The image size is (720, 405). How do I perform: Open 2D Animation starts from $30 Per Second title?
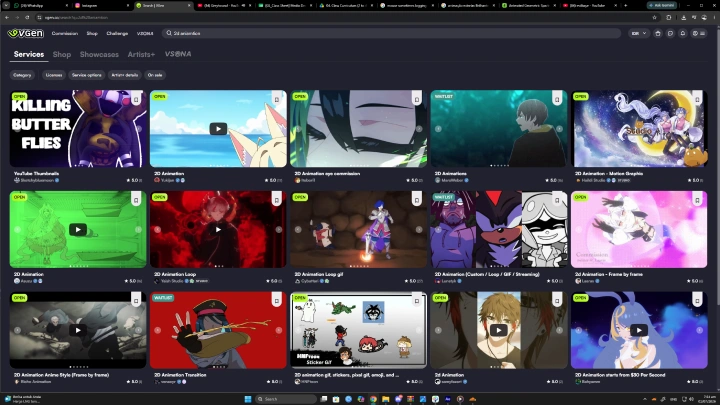[x=620, y=375]
